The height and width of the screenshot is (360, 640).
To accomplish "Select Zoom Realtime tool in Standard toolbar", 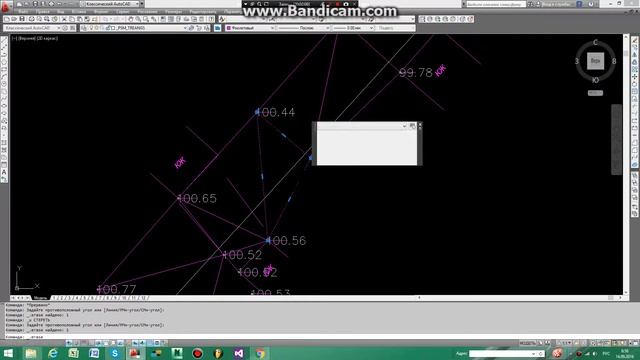I will pos(138,19).
